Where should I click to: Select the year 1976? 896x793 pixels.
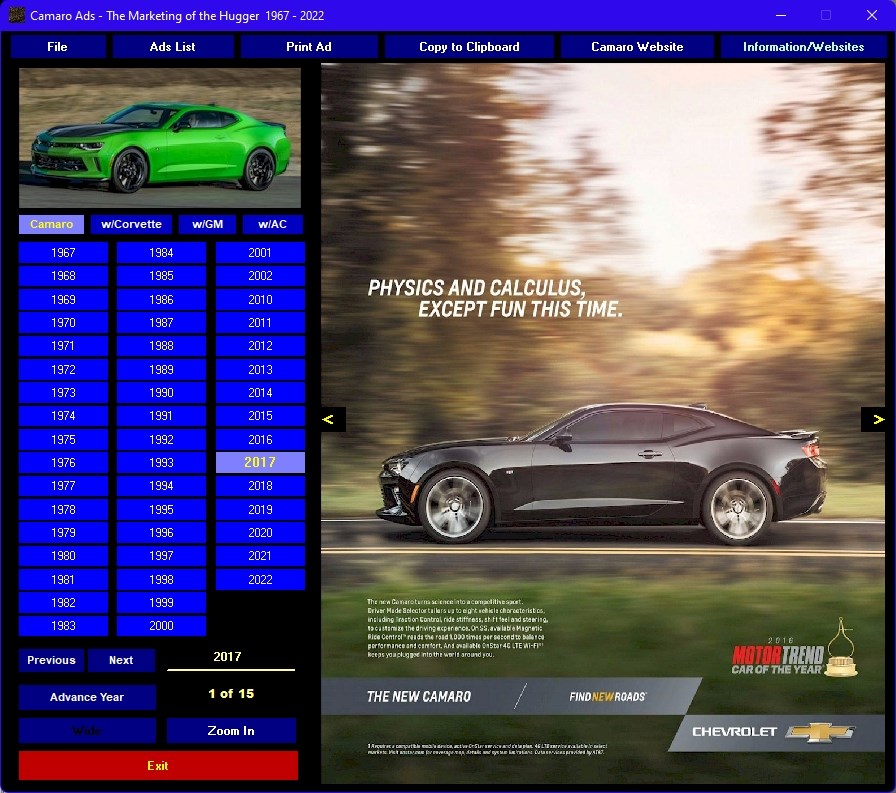63,463
